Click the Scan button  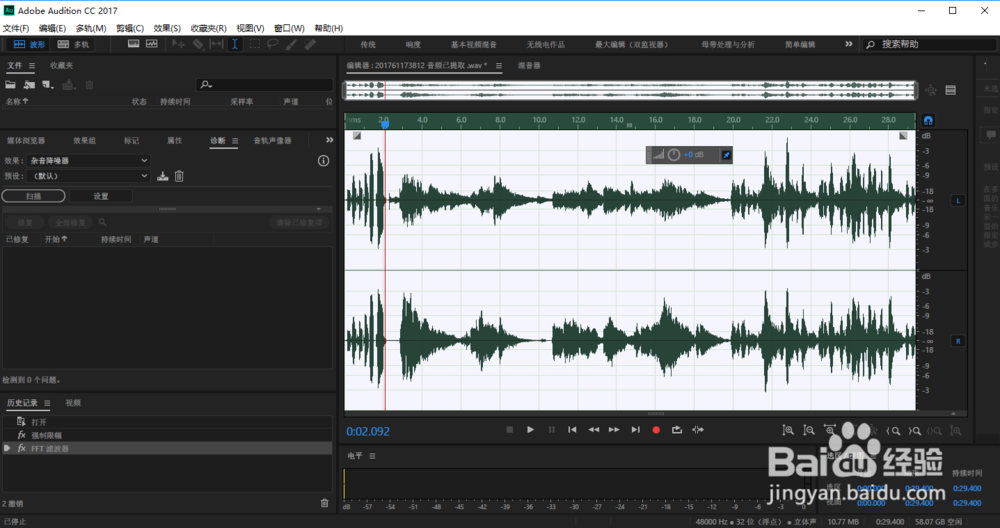point(33,196)
